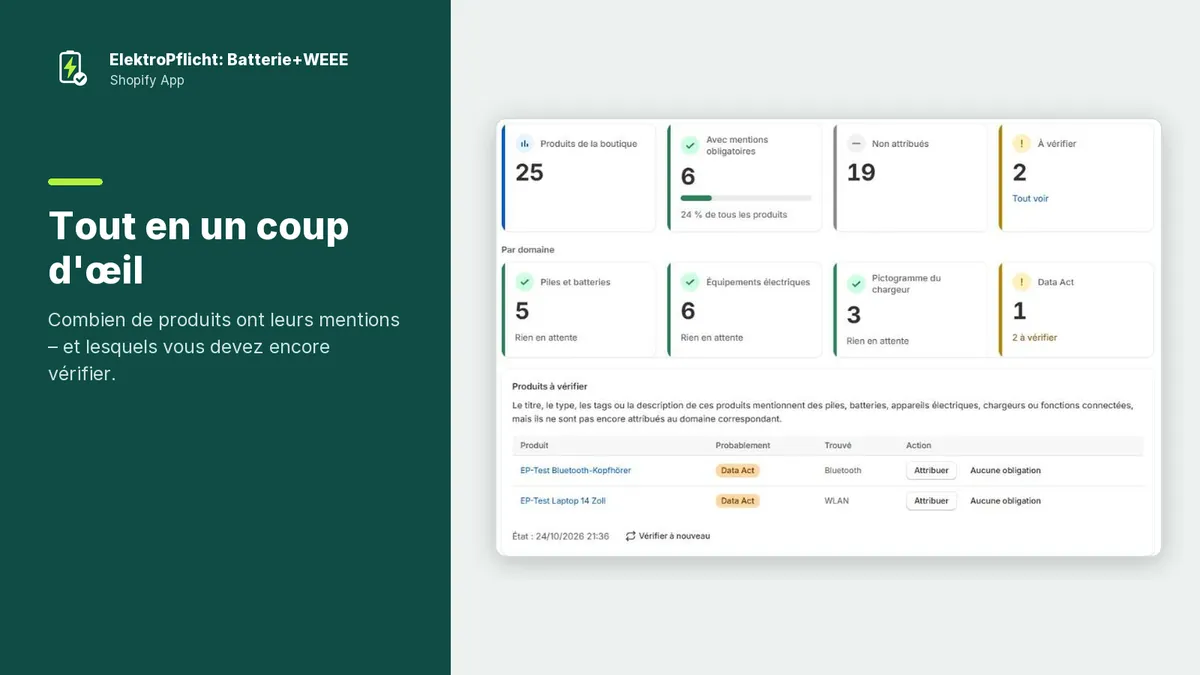Viewport: 1200px width, 675px height.
Task: Click the Shopify App subtitle
Action: (x=147, y=81)
